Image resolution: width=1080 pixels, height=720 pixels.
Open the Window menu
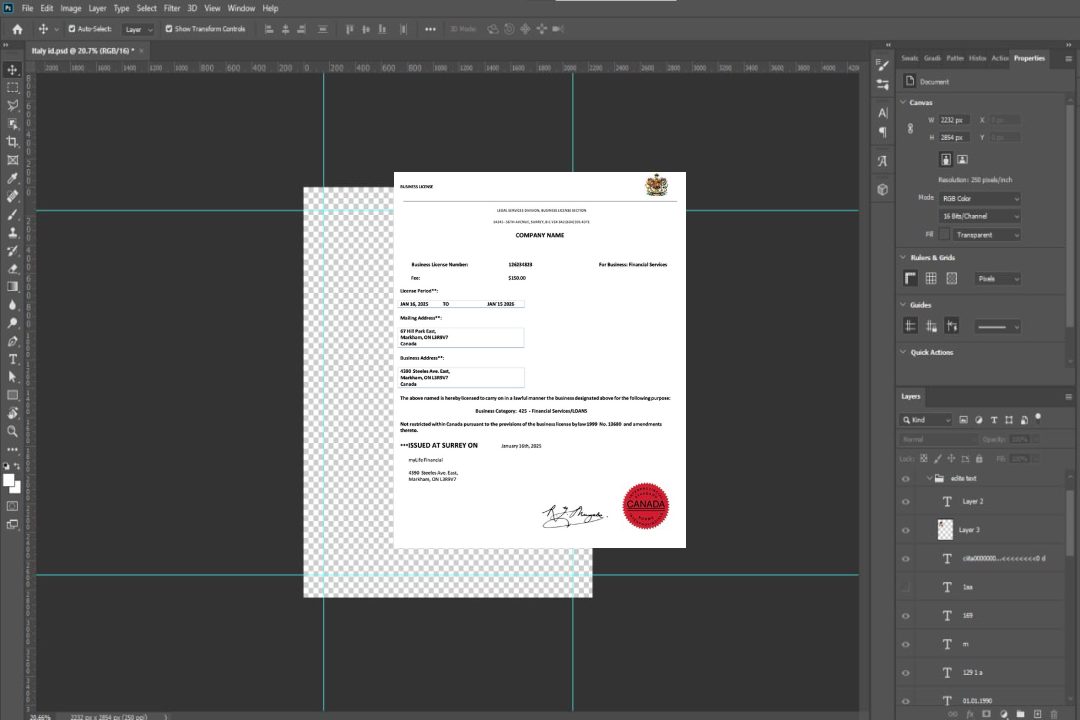[241, 8]
